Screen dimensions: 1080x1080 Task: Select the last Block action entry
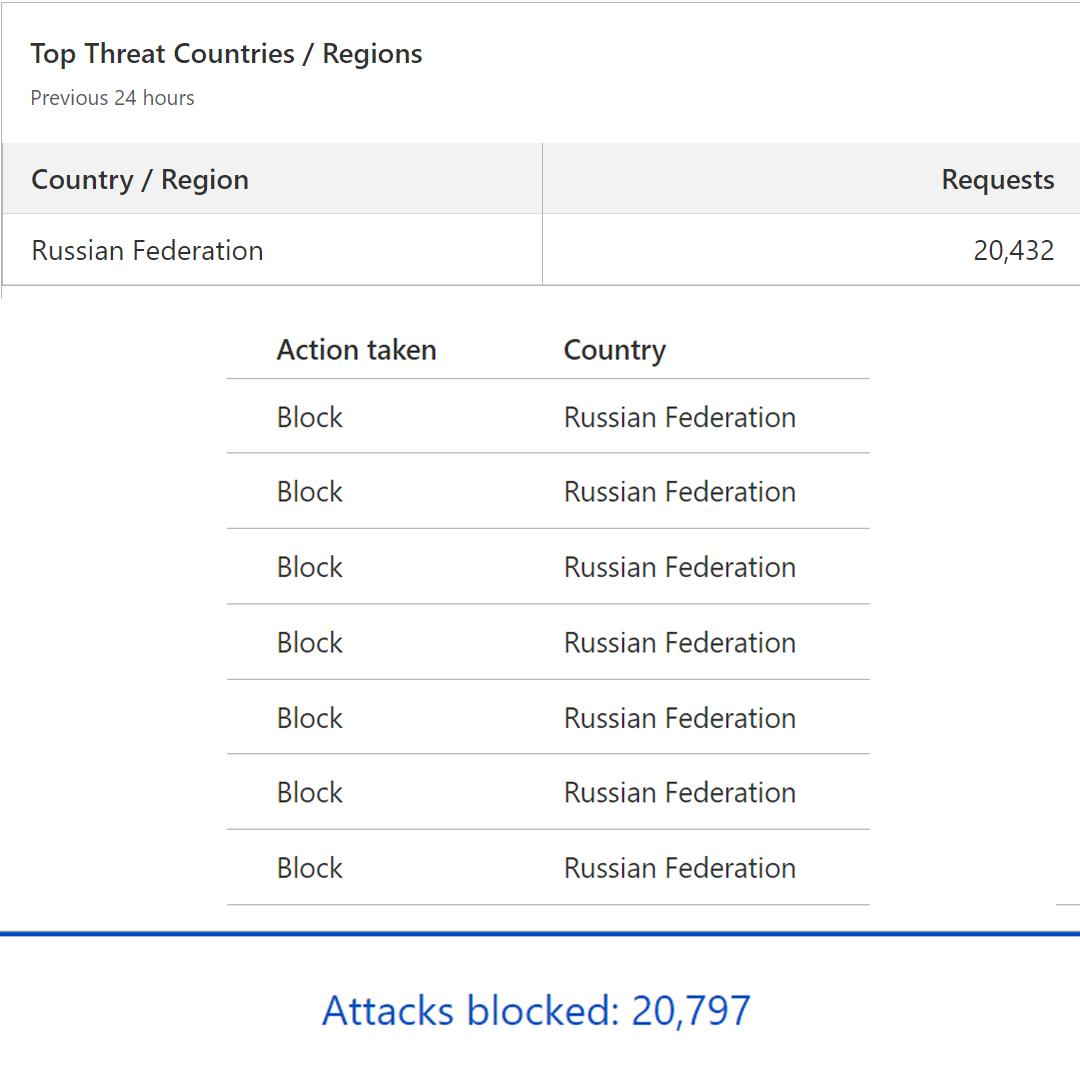tap(309, 868)
